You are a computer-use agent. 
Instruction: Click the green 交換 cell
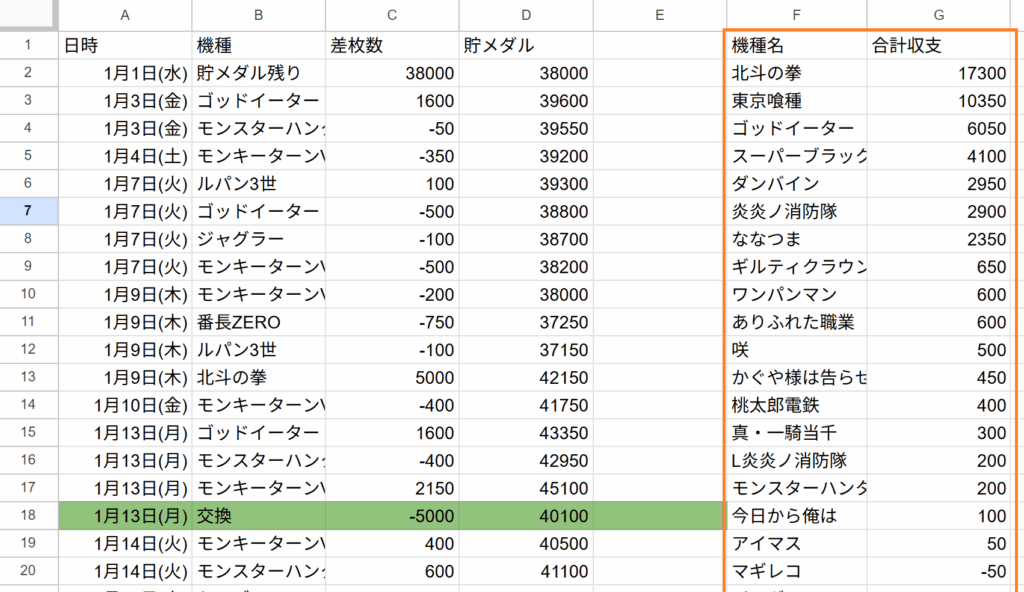(x=259, y=516)
